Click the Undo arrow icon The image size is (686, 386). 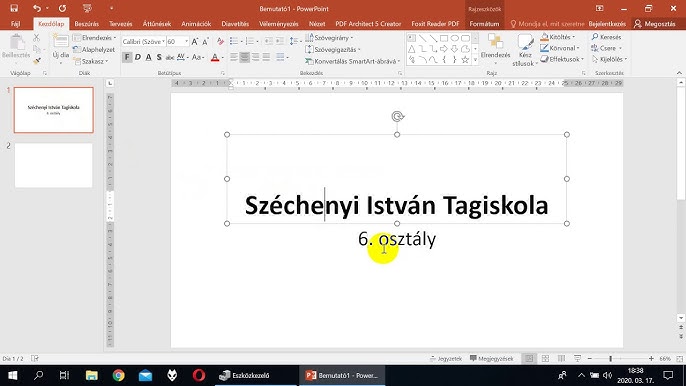point(37,8)
